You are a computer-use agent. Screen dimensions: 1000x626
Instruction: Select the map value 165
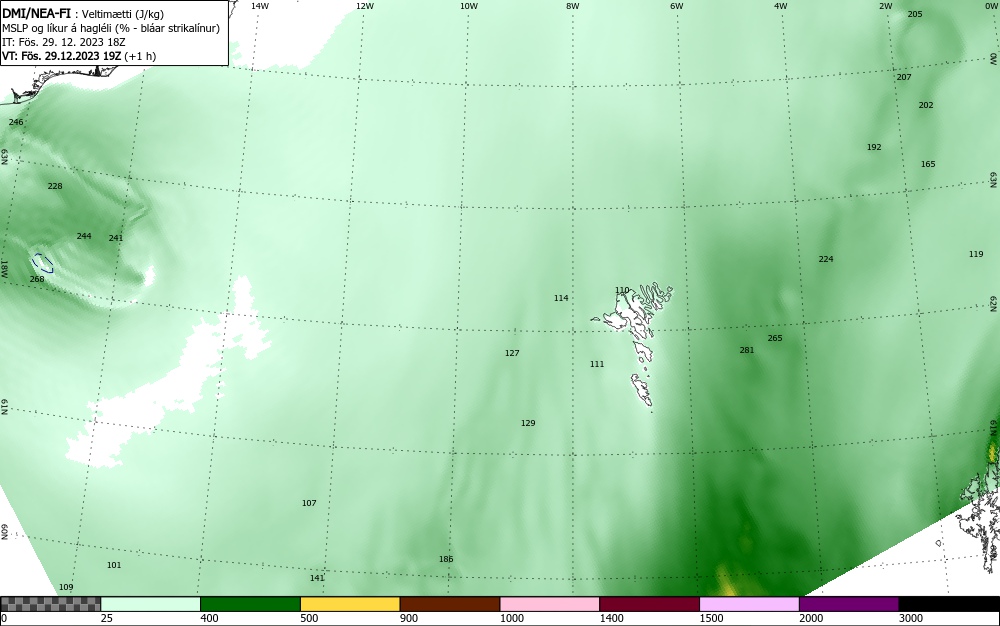928,164
